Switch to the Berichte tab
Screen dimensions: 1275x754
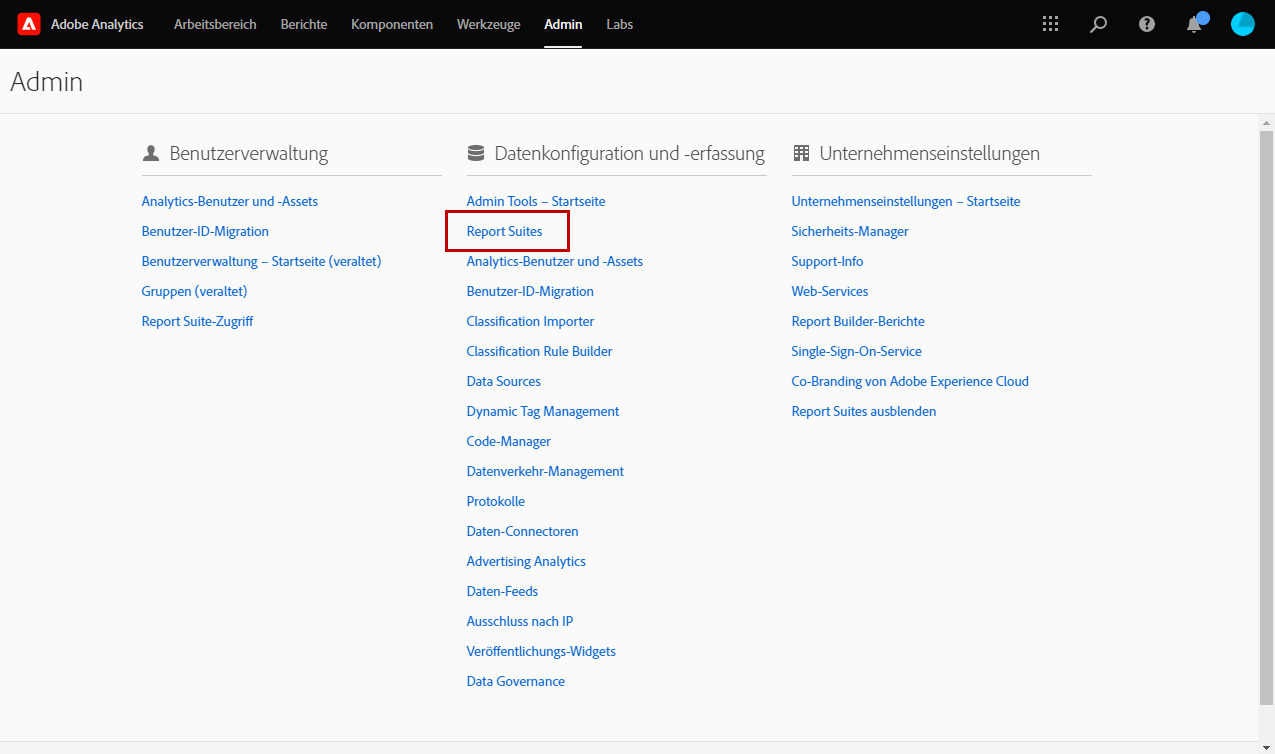point(304,24)
